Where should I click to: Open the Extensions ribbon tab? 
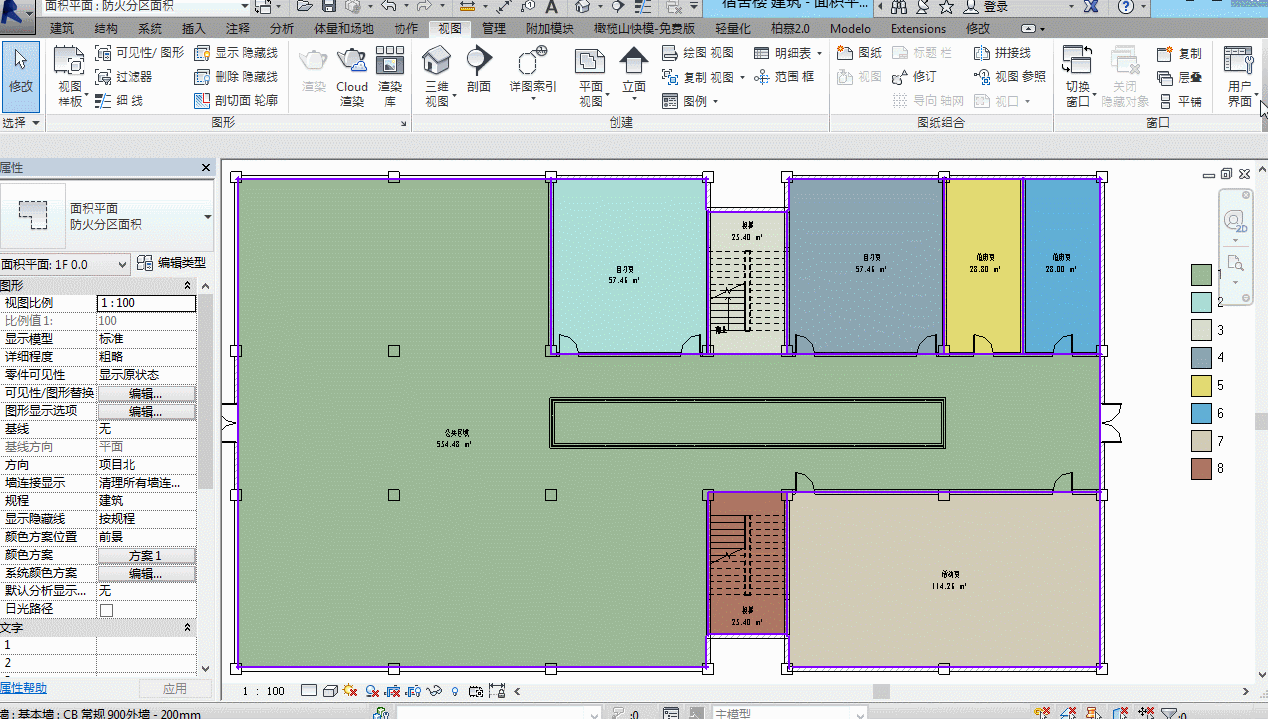(918, 29)
